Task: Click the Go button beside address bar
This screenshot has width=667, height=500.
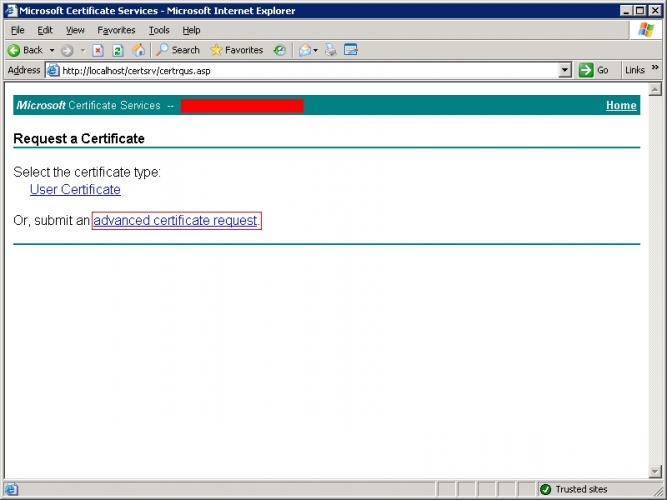Action: coord(594,70)
